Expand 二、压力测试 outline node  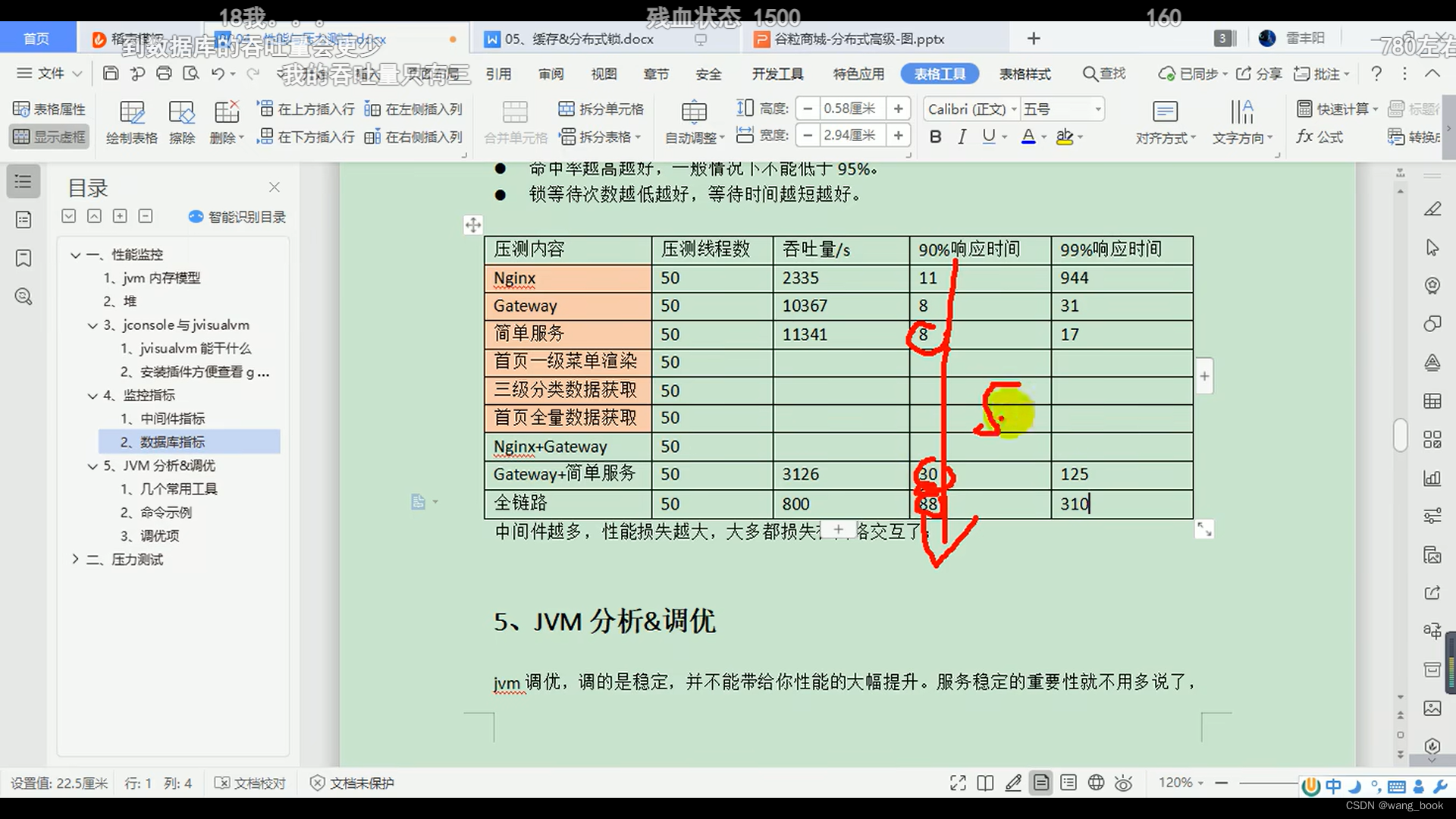click(x=75, y=560)
